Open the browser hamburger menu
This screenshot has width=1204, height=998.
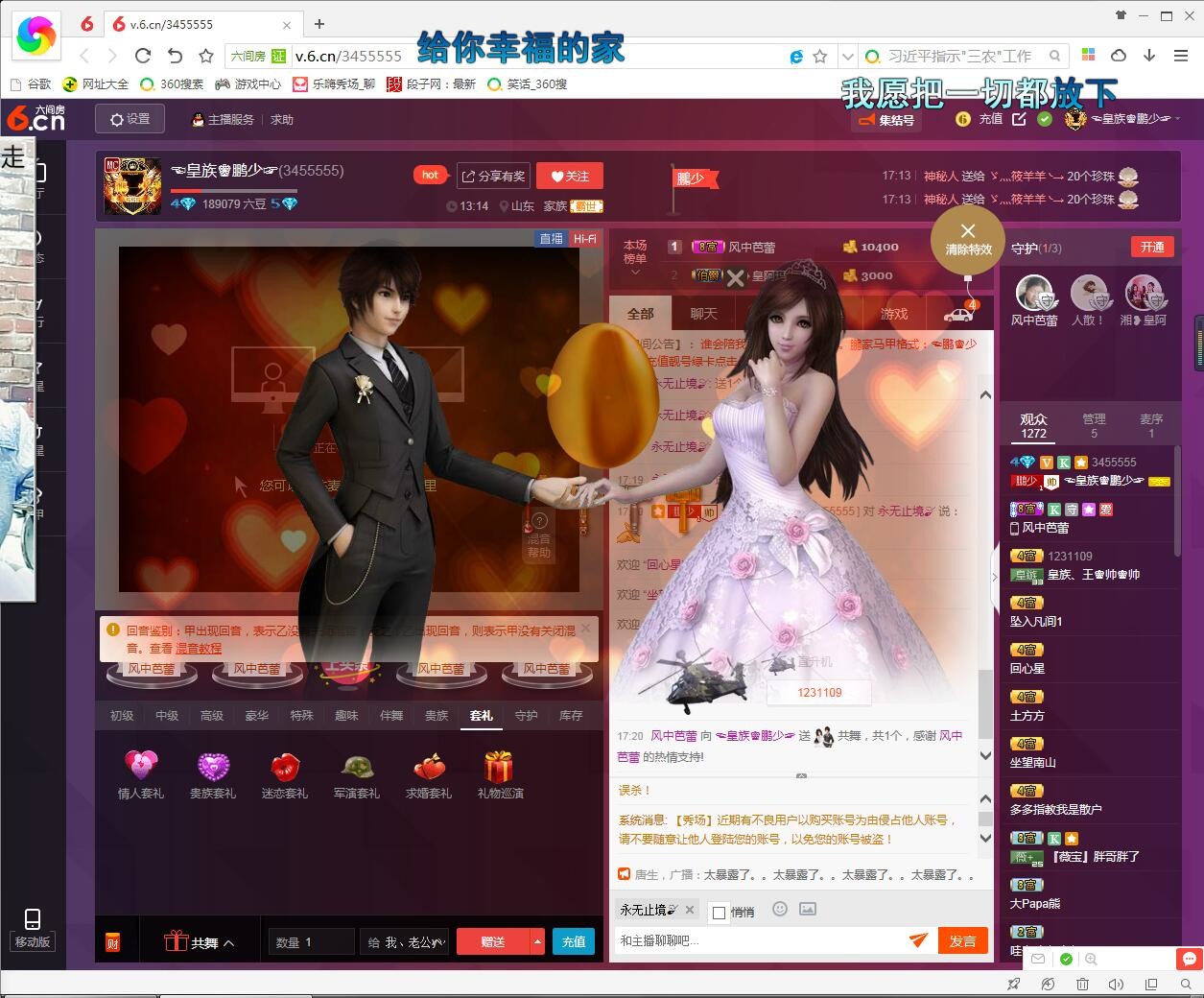[1182, 56]
